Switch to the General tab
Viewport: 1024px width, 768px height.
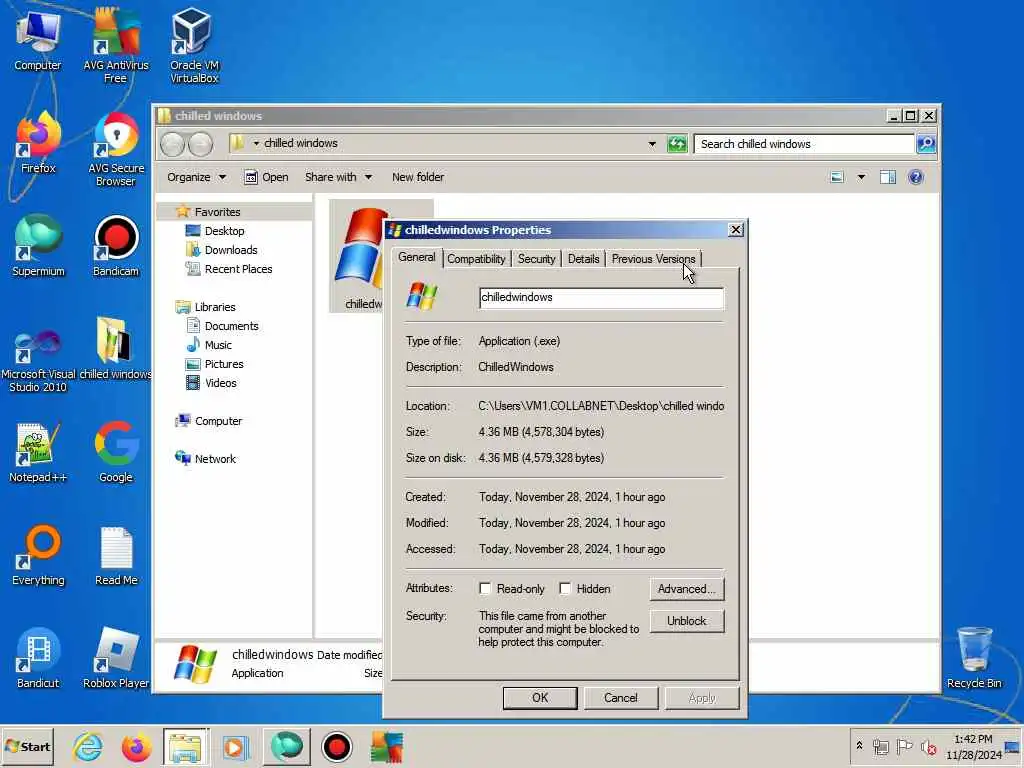(x=417, y=257)
